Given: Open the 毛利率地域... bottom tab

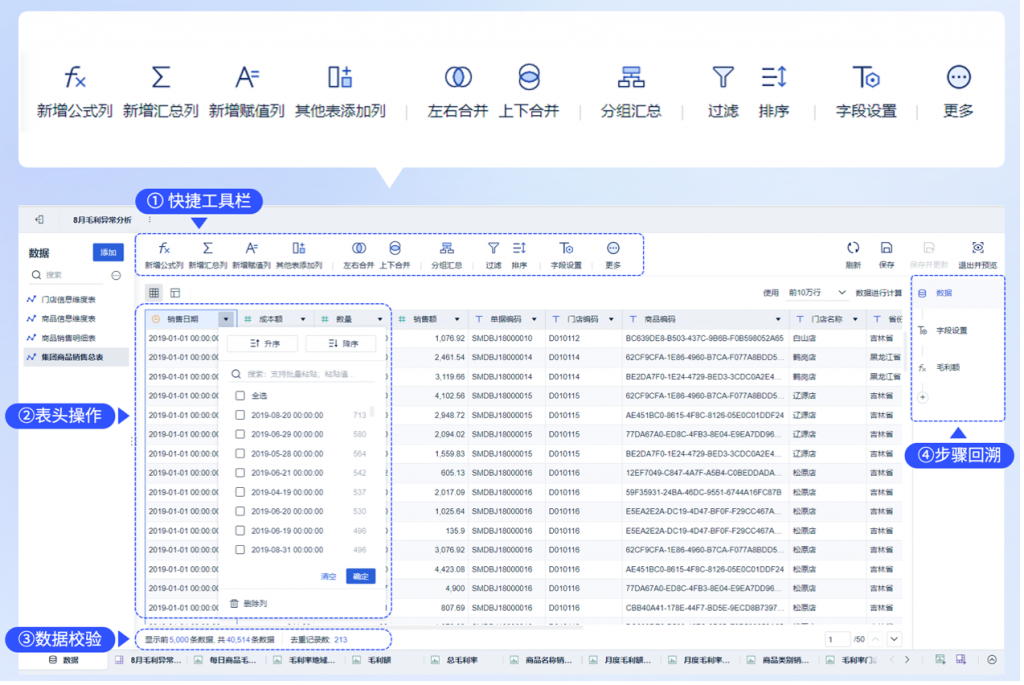Looking at the screenshot, I should [306, 661].
